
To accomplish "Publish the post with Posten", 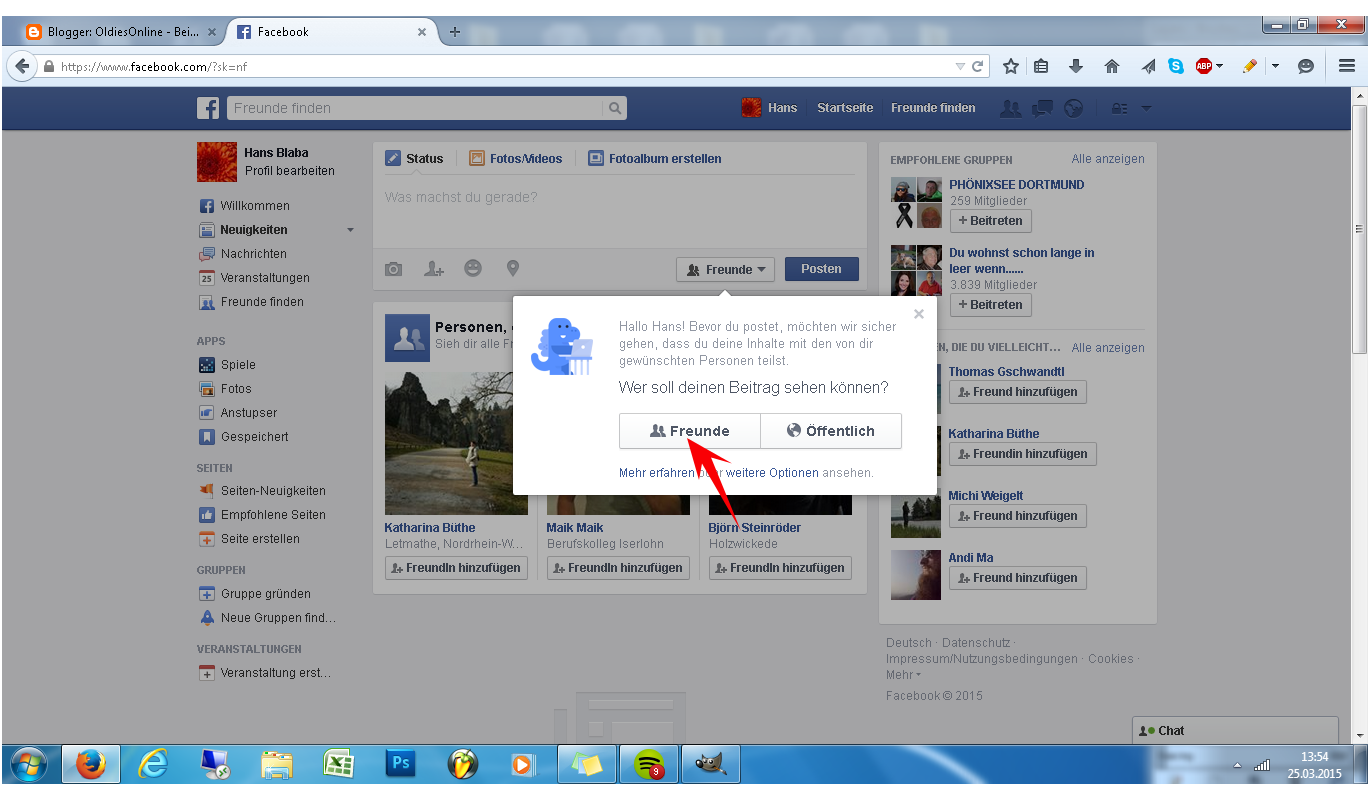I will 821,269.
